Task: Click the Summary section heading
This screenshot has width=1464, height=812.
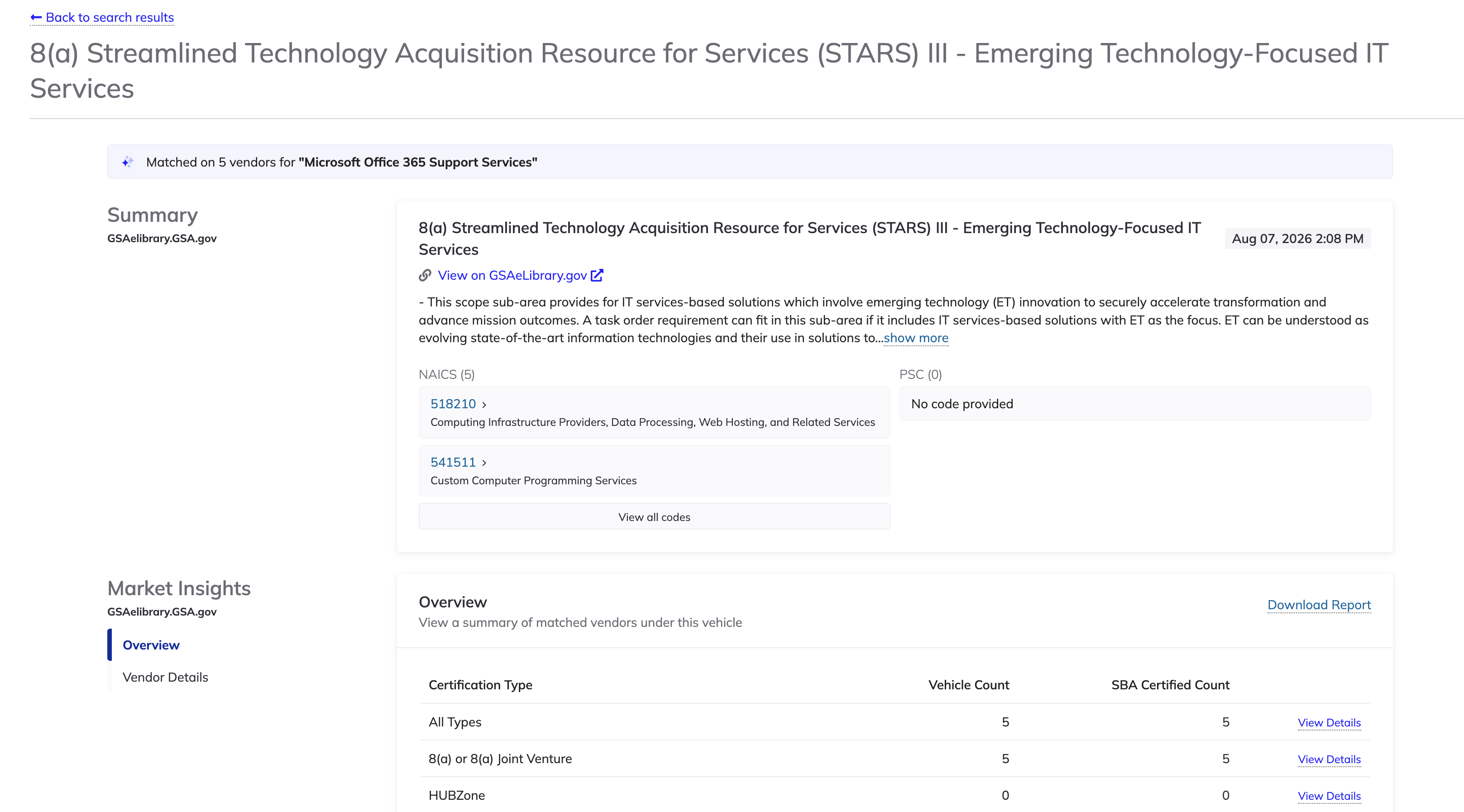Action: click(x=152, y=215)
